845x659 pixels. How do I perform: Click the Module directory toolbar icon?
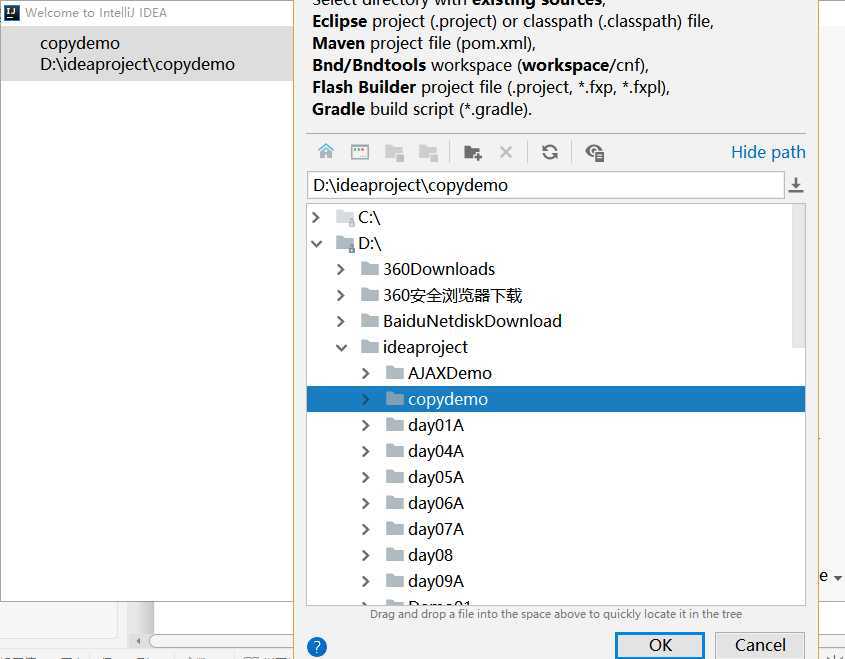pyautogui.click(x=428, y=153)
